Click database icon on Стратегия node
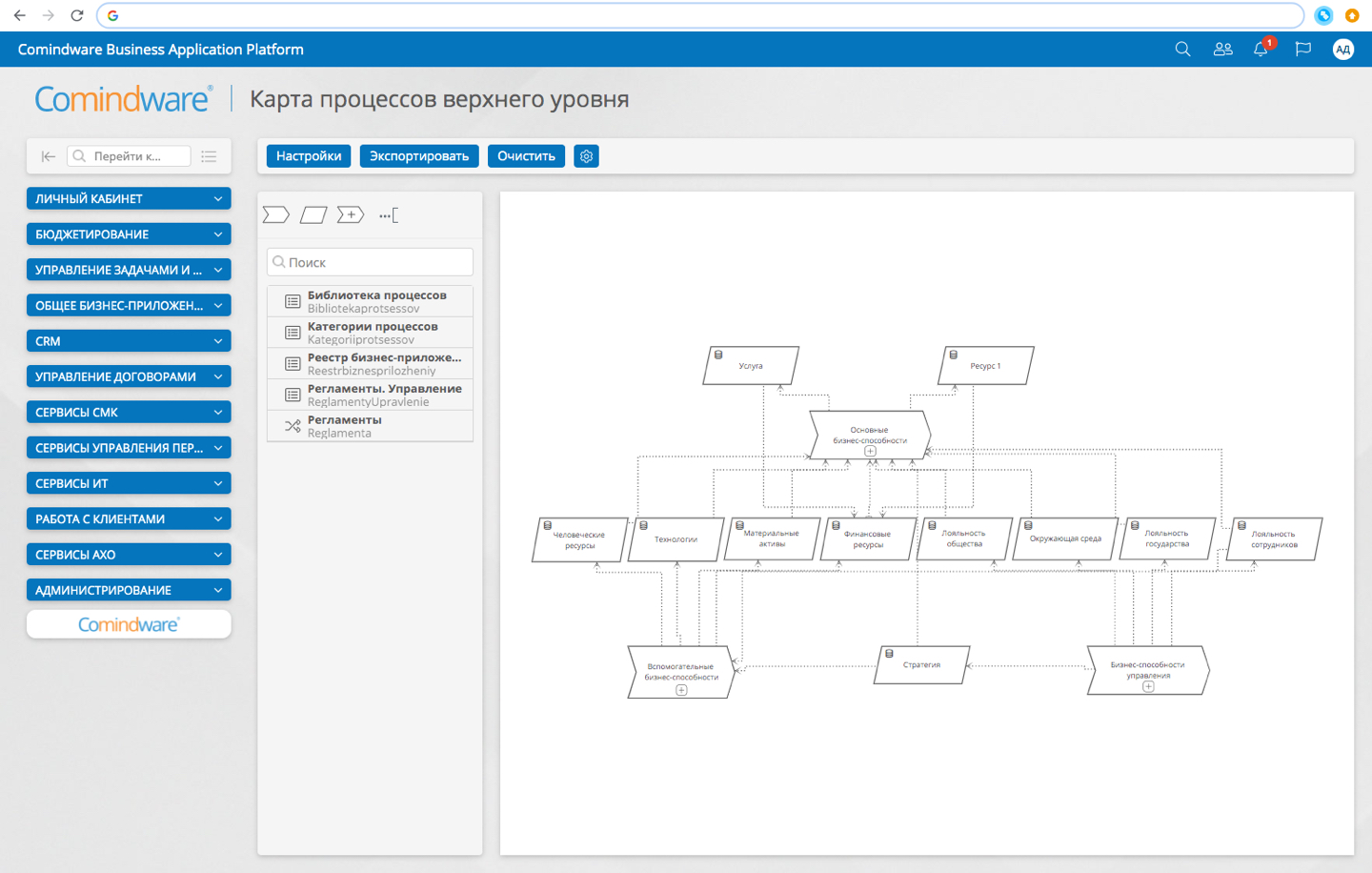 coord(889,654)
